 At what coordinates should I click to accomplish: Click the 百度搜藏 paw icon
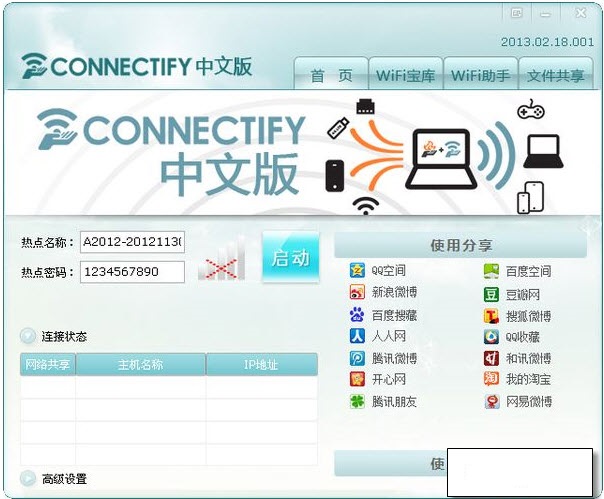(357, 315)
